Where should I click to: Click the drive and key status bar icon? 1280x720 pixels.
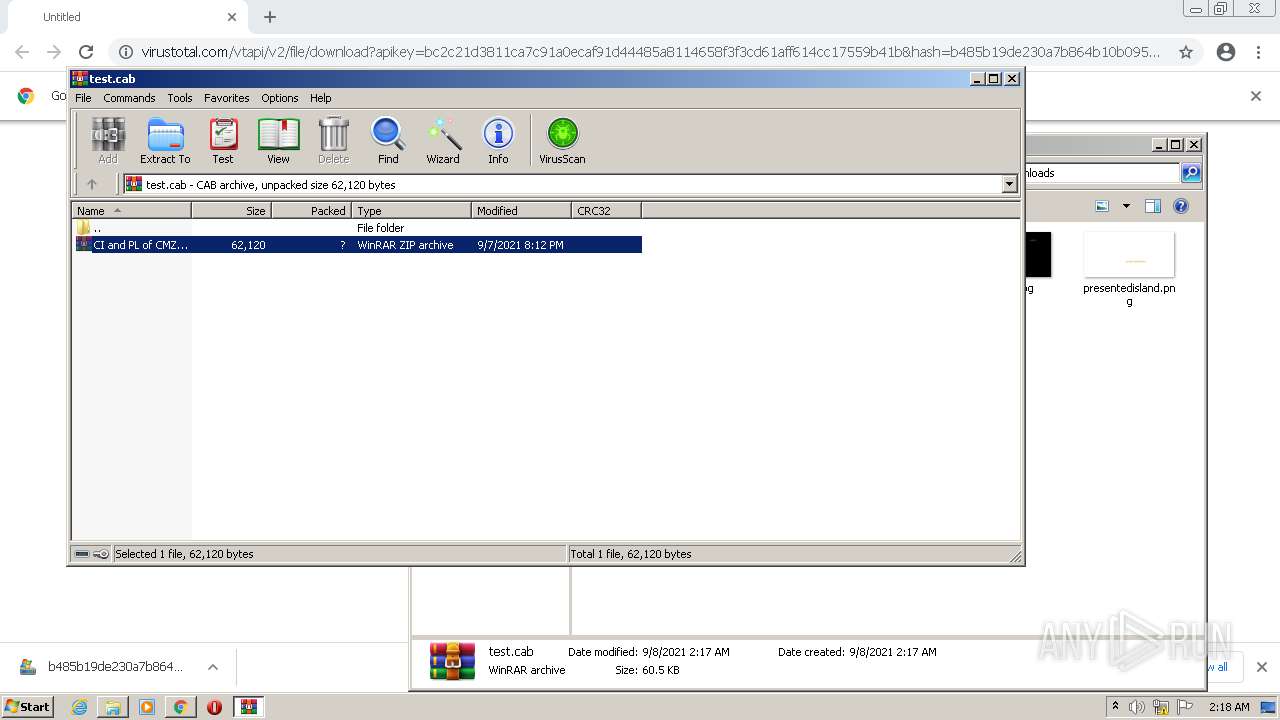coord(92,554)
